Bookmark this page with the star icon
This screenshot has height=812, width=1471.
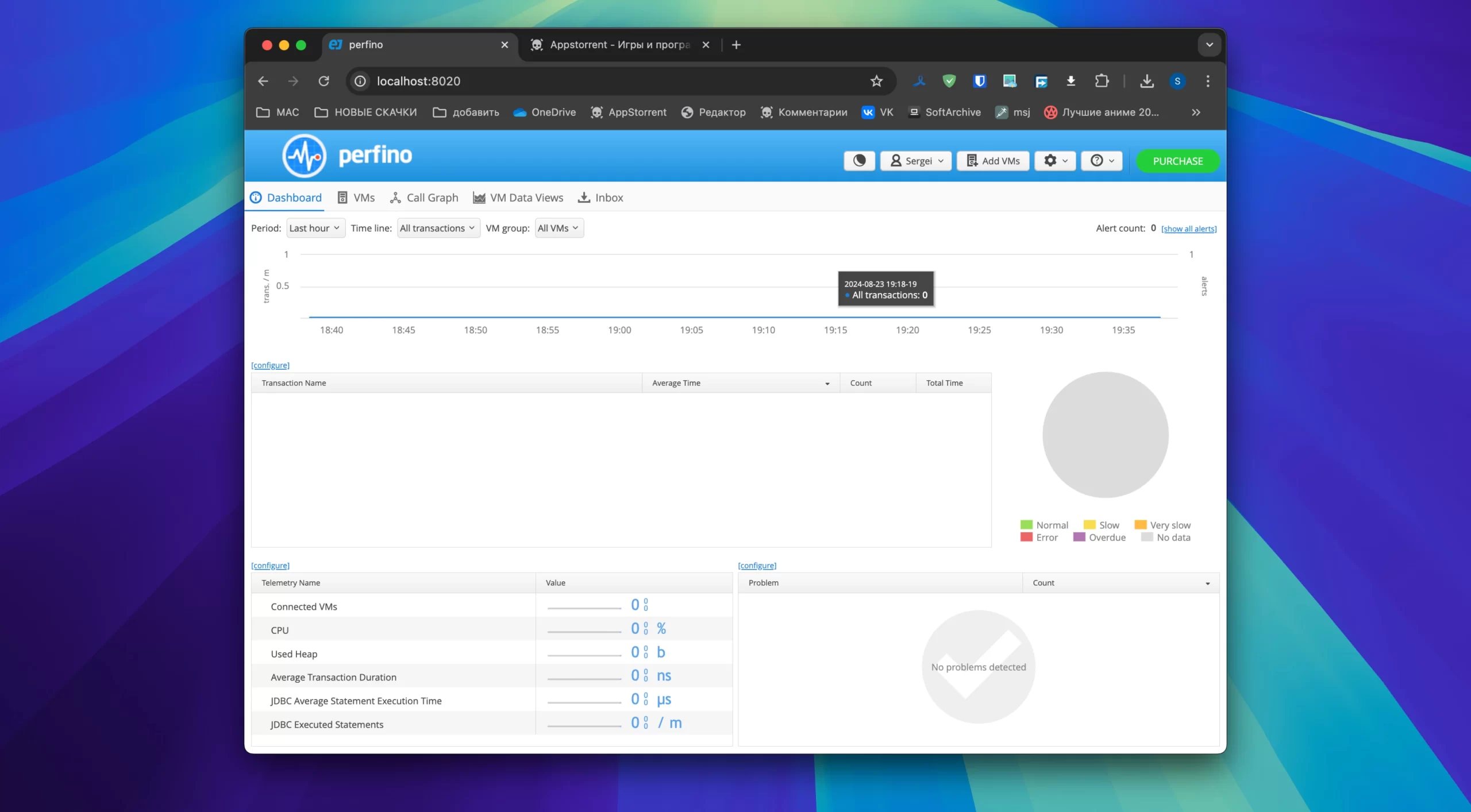876,81
